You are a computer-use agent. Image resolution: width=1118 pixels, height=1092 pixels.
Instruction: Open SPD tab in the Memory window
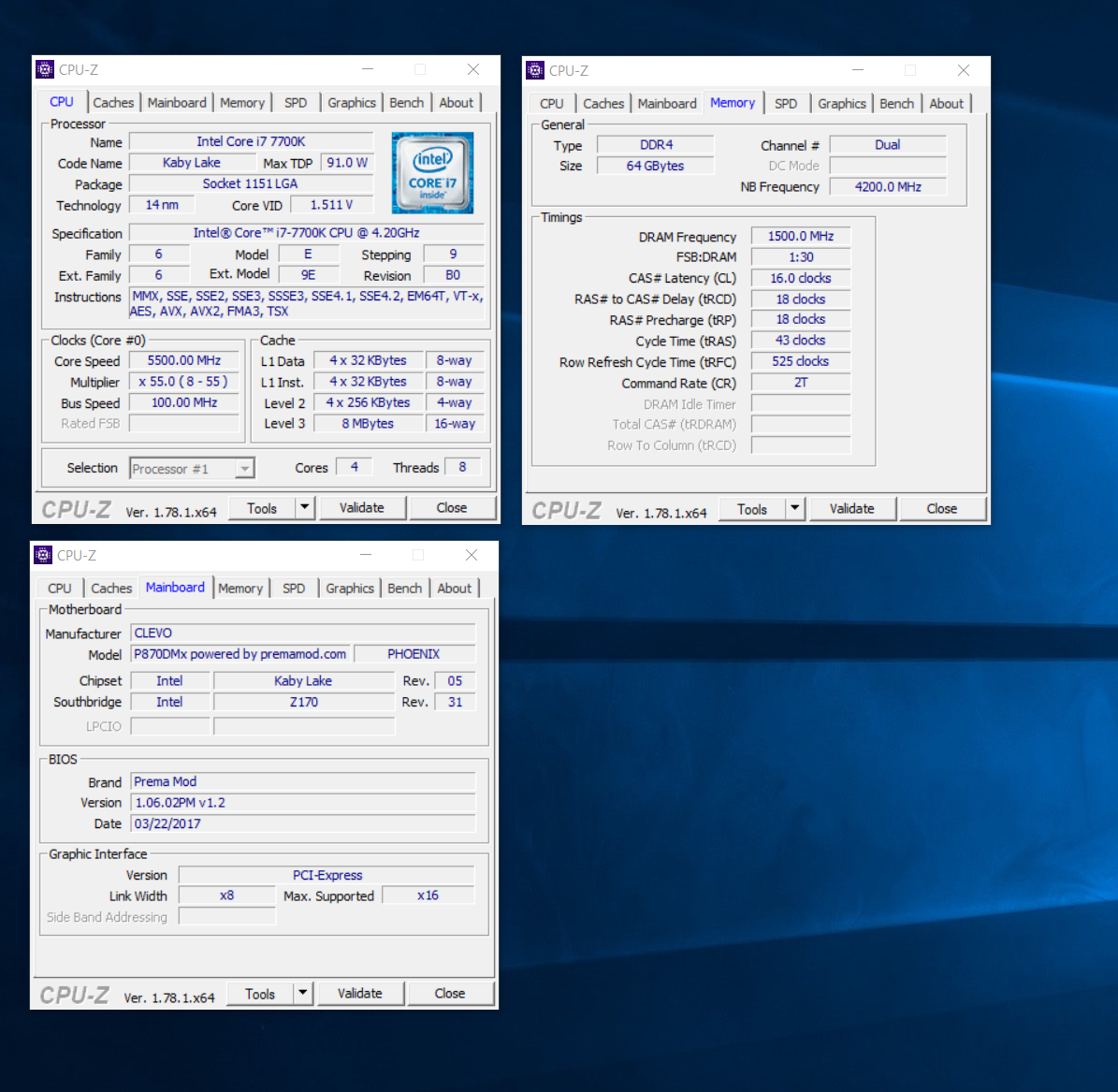click(786, 104)
